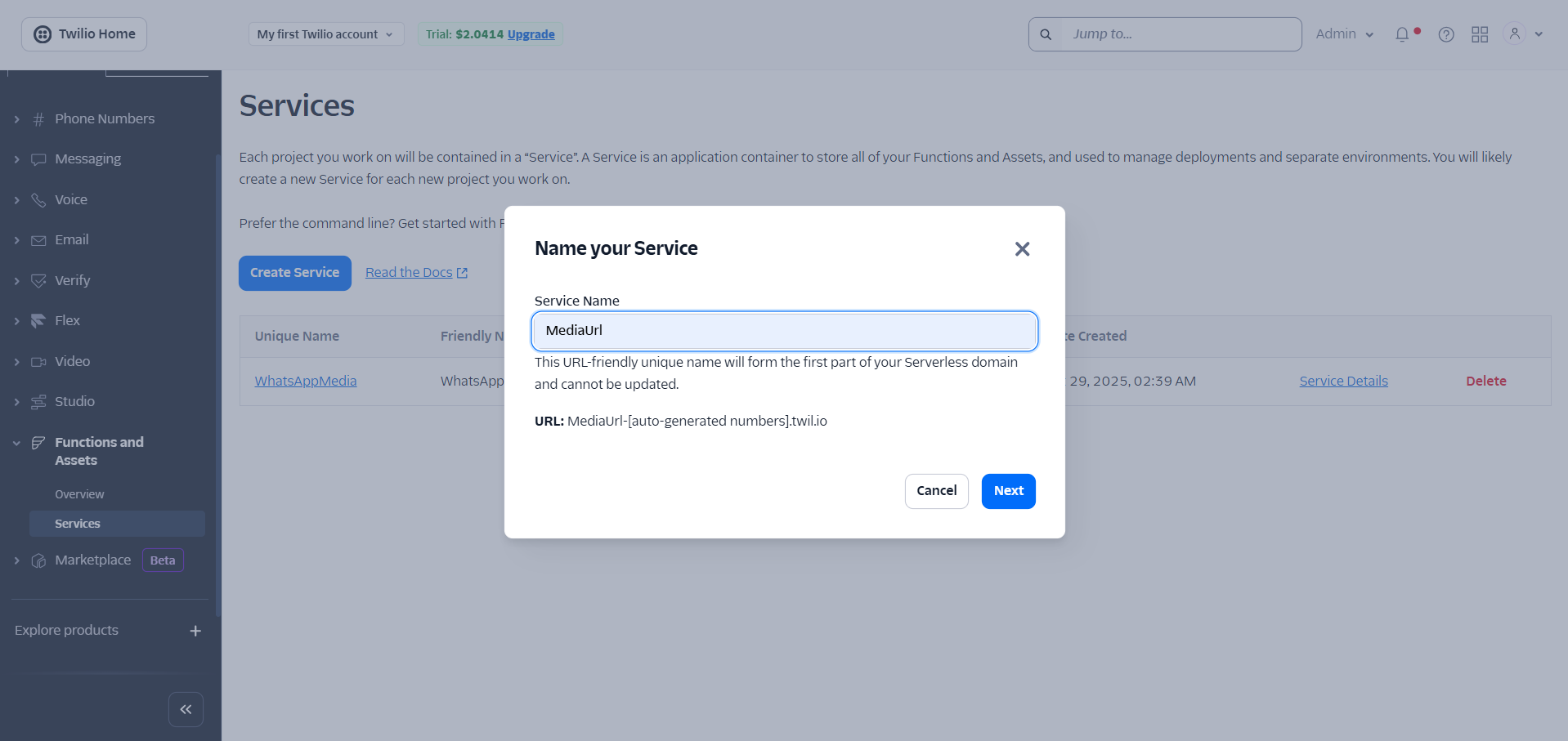
Task: Collapse the sidebar with double-chevron icon
Action: [186, 709]
